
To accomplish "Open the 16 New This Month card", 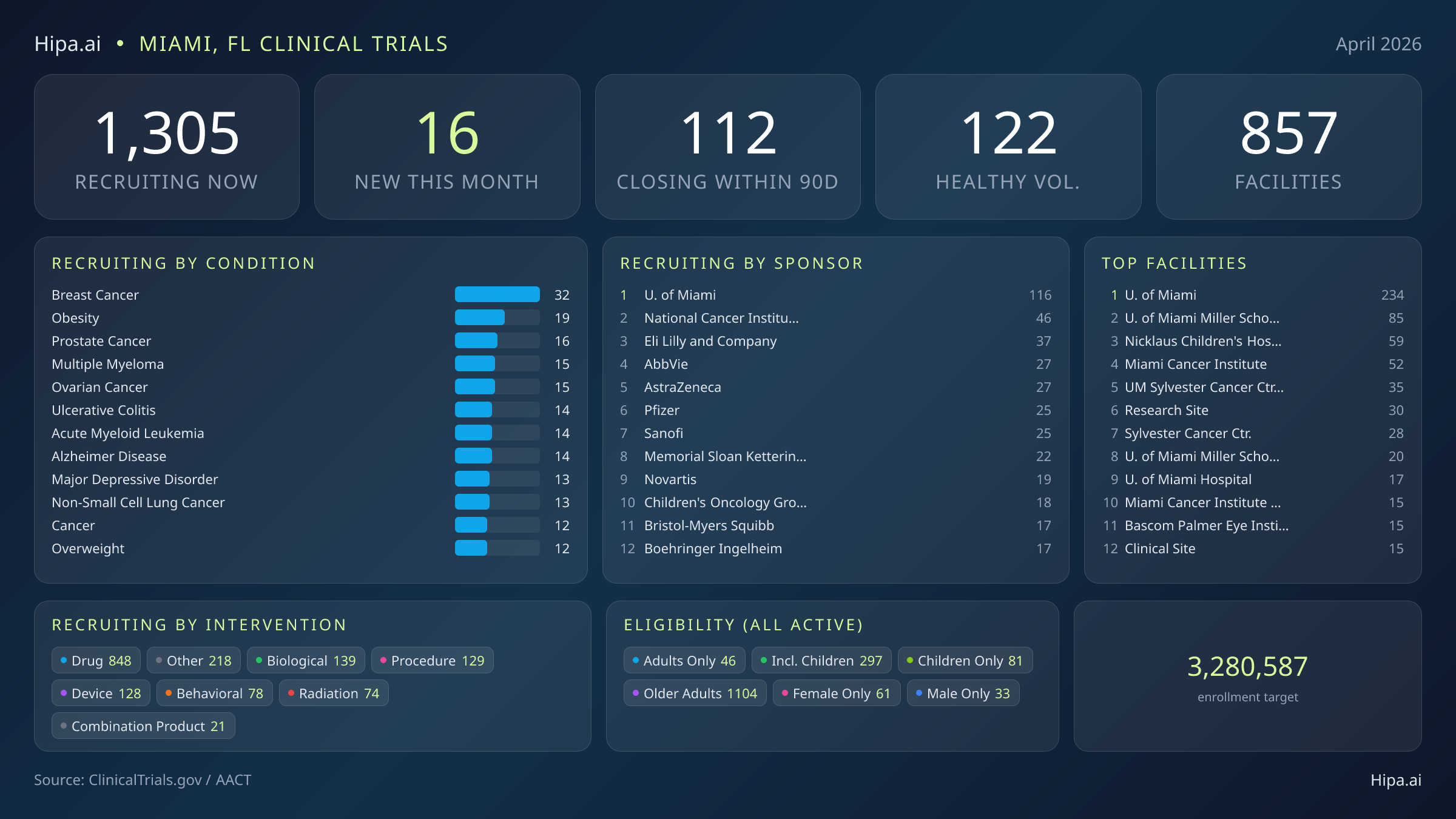I will point(447,147).
